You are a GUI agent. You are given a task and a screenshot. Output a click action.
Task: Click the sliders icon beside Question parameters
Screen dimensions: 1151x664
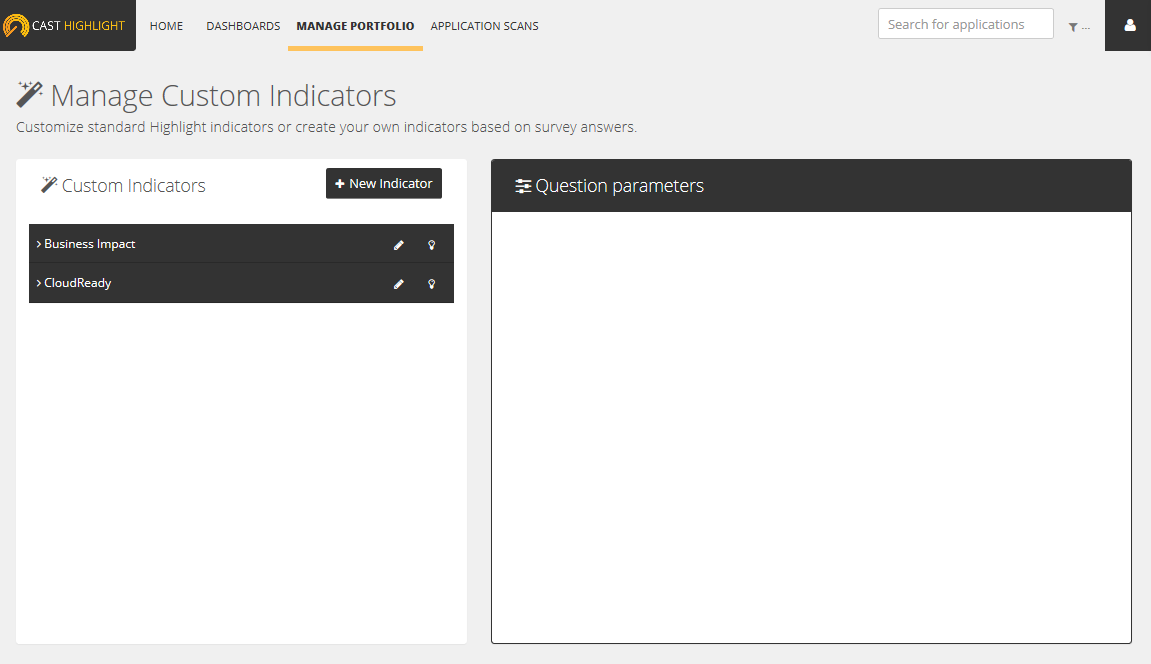(x=523, y=186)
